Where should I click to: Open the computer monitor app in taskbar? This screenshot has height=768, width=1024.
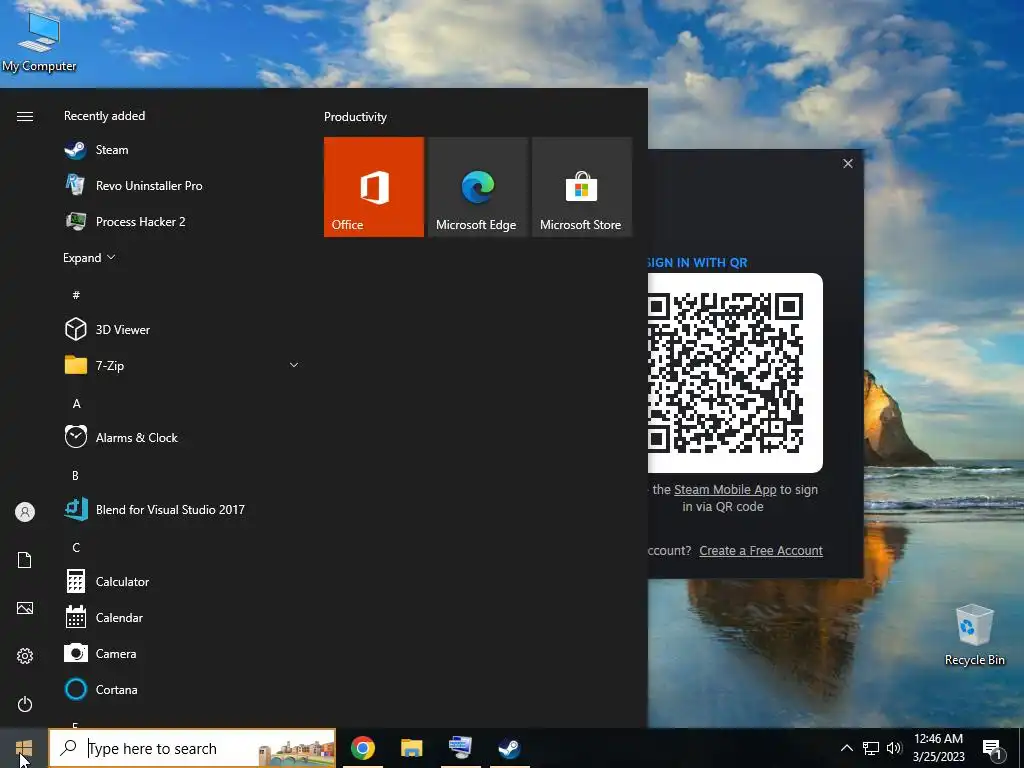tap(460, 748)
